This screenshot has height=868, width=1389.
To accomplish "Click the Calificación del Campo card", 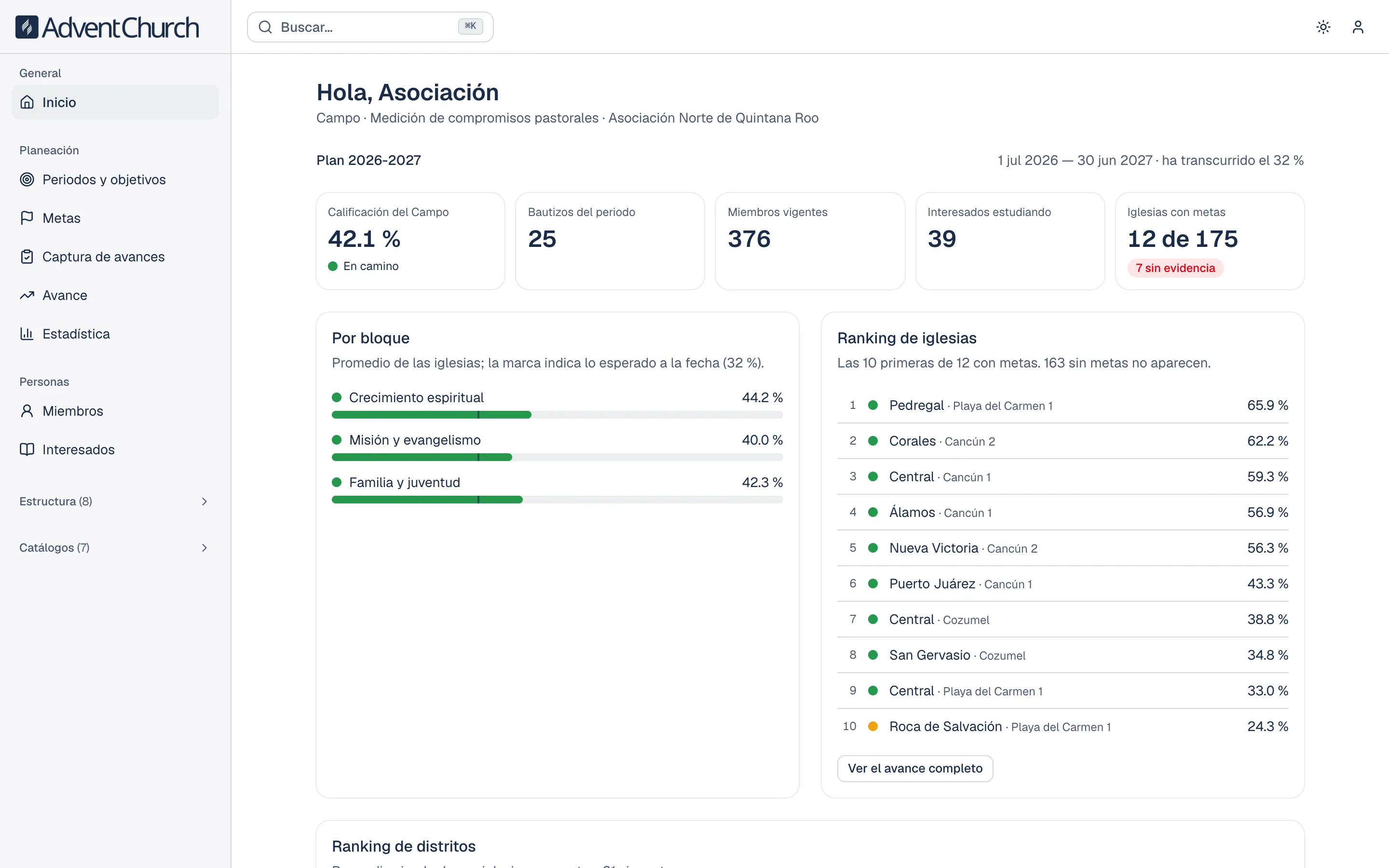I will coord(410,241).
